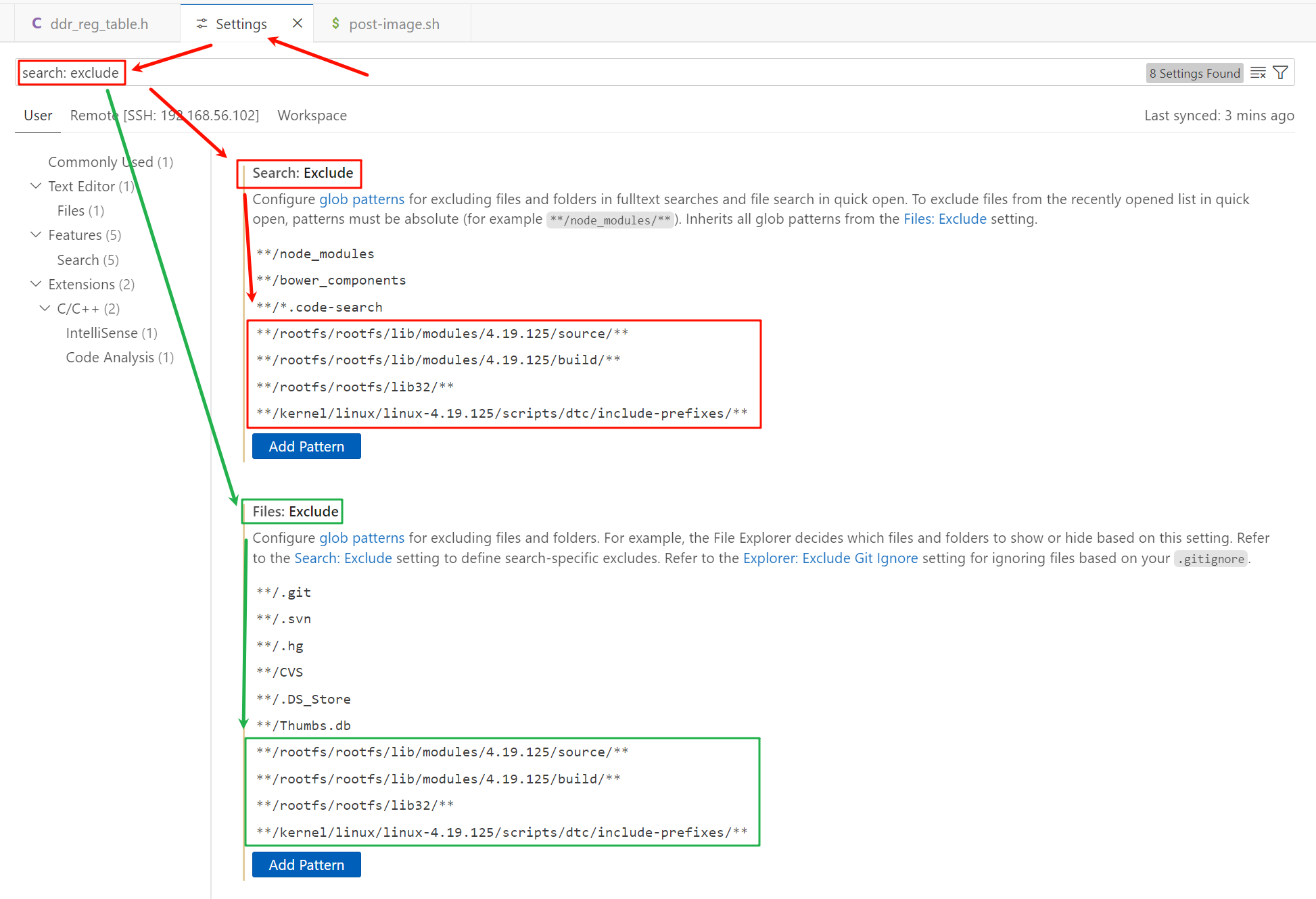
Task: Open the Explorer: Exclude Git Ignore link
Action: coord(830,558)
